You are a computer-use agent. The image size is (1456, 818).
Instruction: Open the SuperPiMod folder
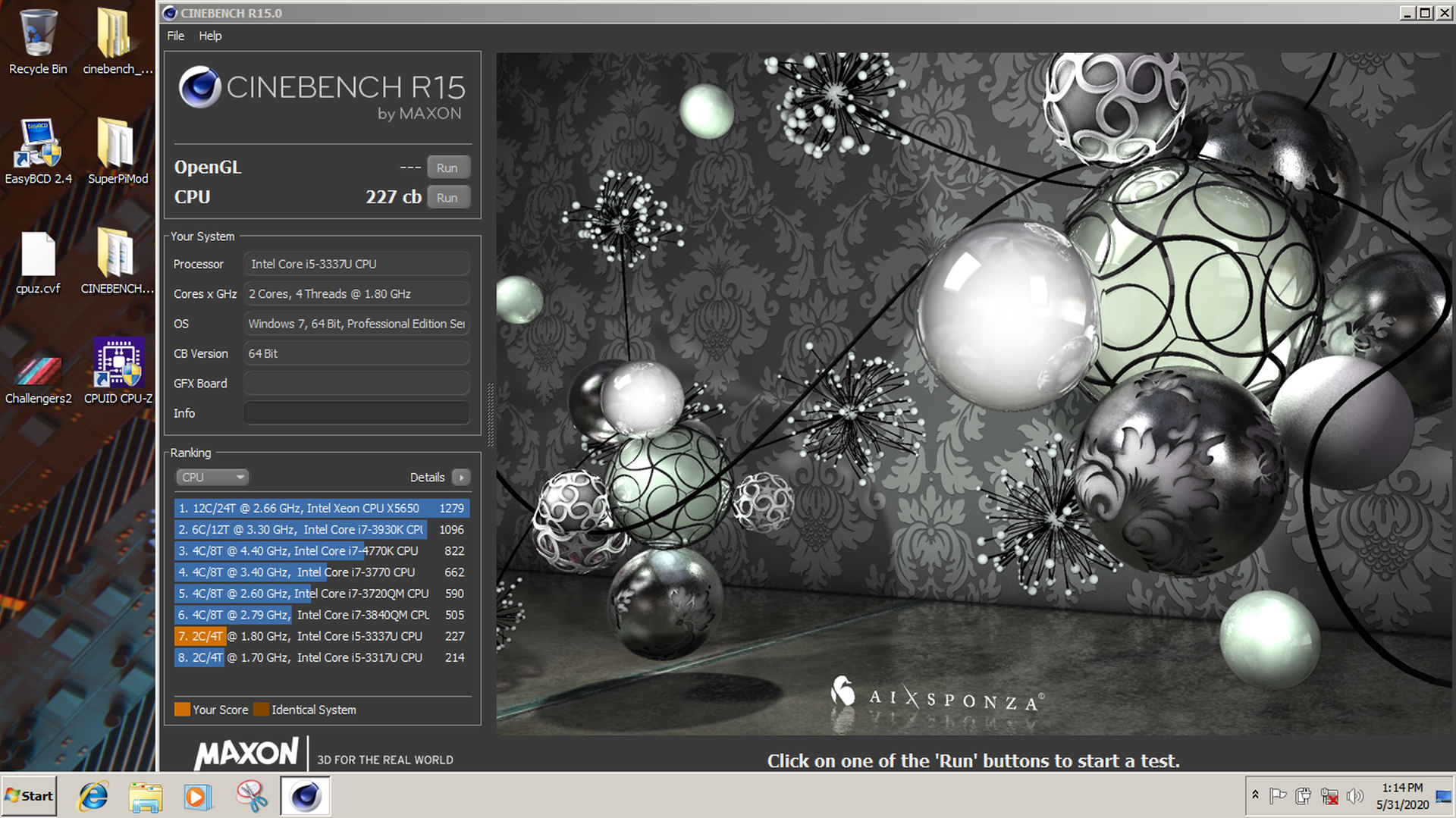coord(118,152)
